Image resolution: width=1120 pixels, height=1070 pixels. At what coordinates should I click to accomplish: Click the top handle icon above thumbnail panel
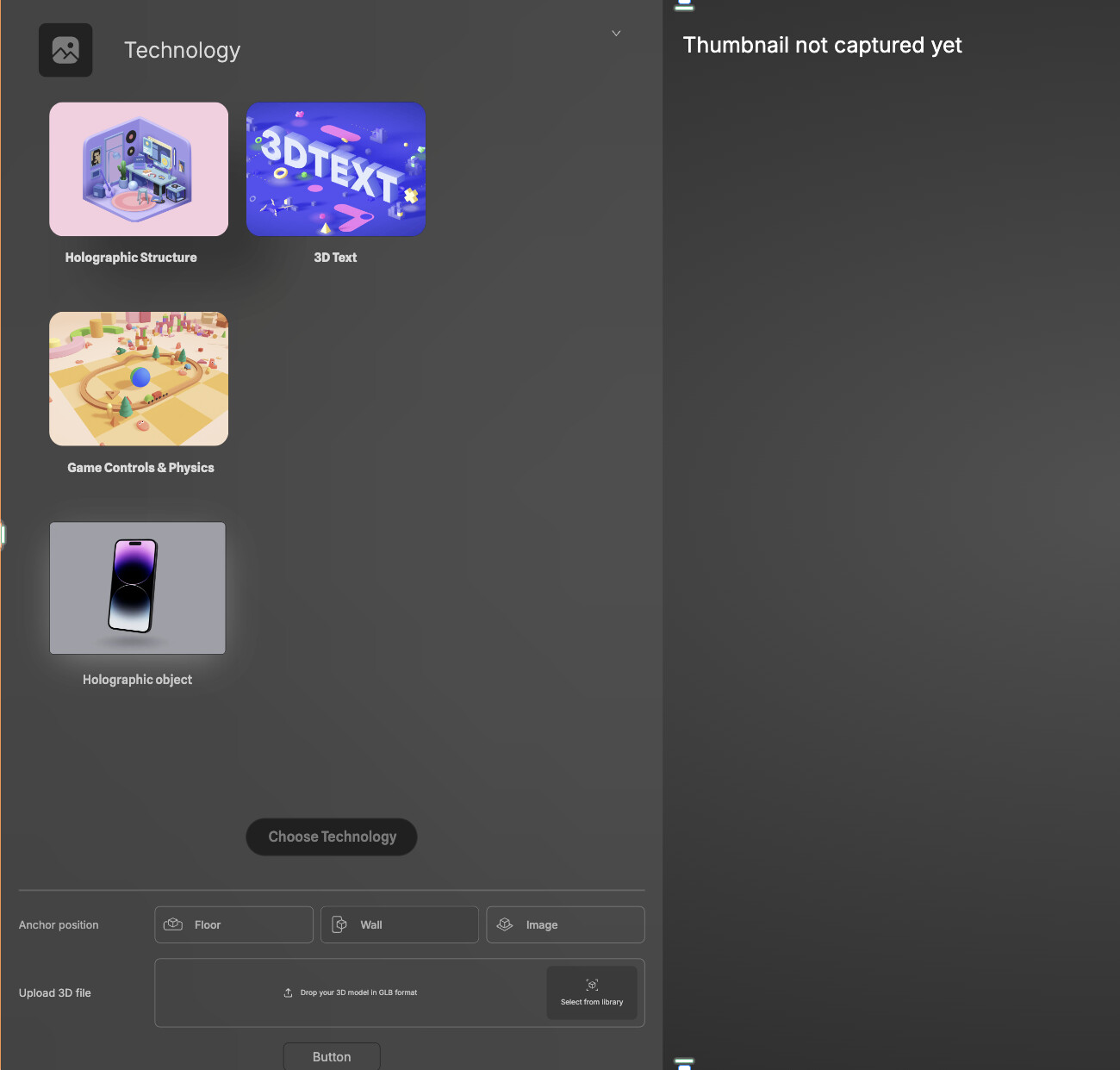point(684,5)
